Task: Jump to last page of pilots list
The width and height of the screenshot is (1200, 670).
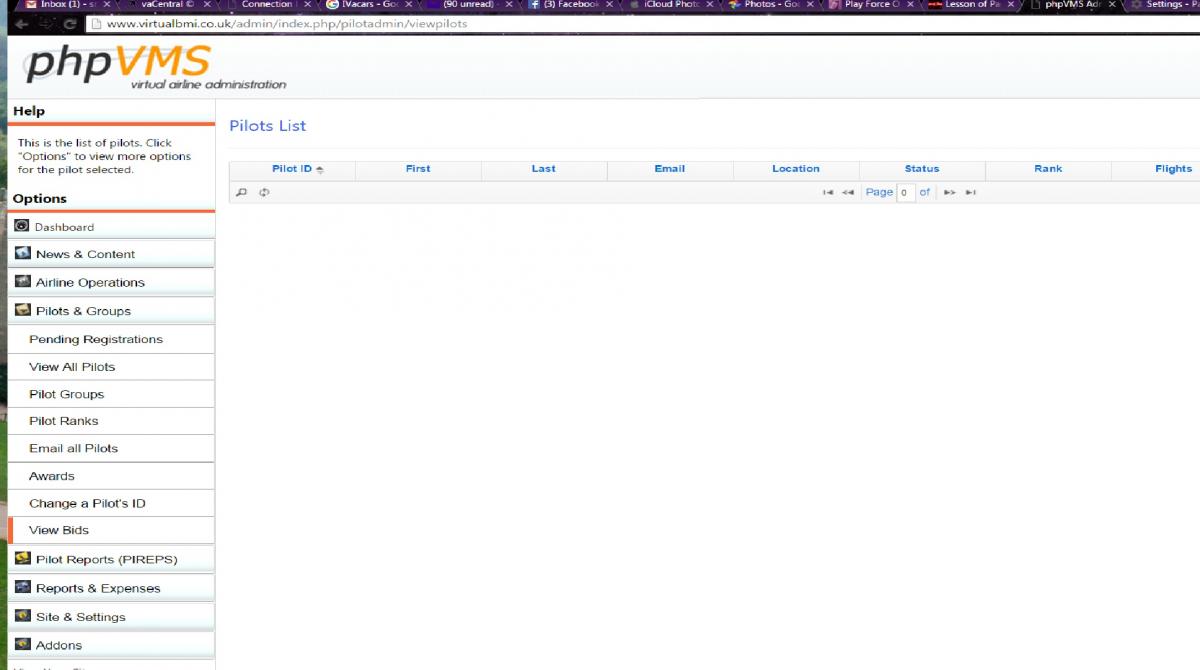Action: pyautogui.click(x=970, y=192)
